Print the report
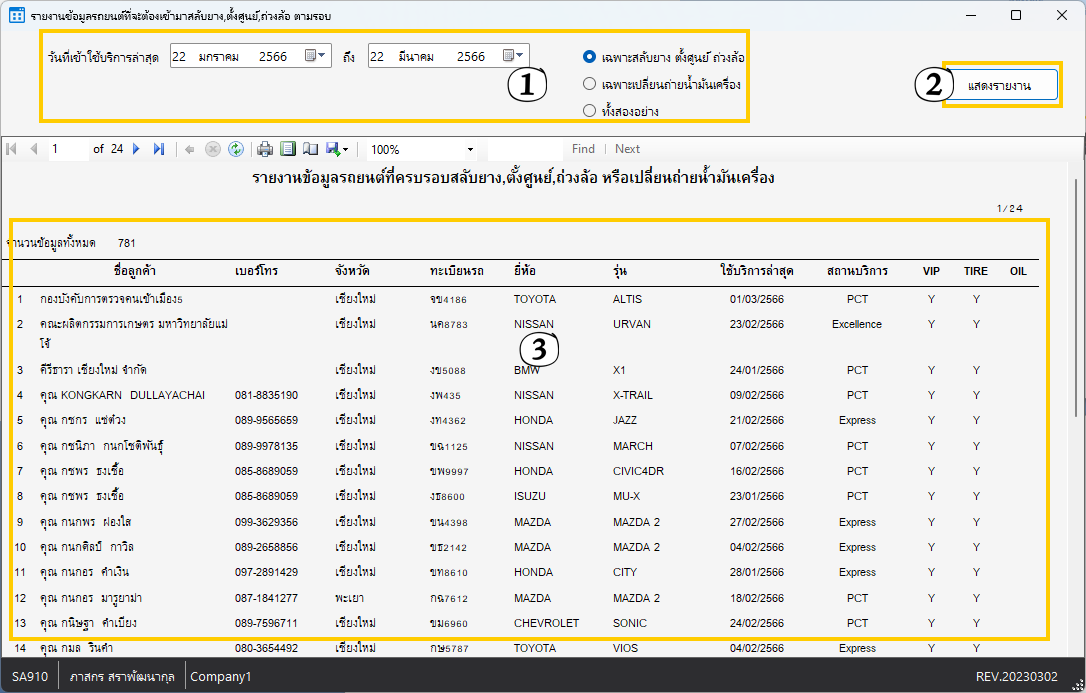Viewport: 1086px width, 693px height. tap(265, 149)
